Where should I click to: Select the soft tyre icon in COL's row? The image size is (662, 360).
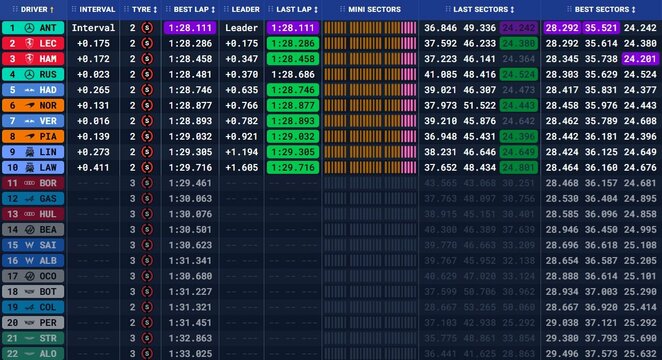click(x=147, y=307)
